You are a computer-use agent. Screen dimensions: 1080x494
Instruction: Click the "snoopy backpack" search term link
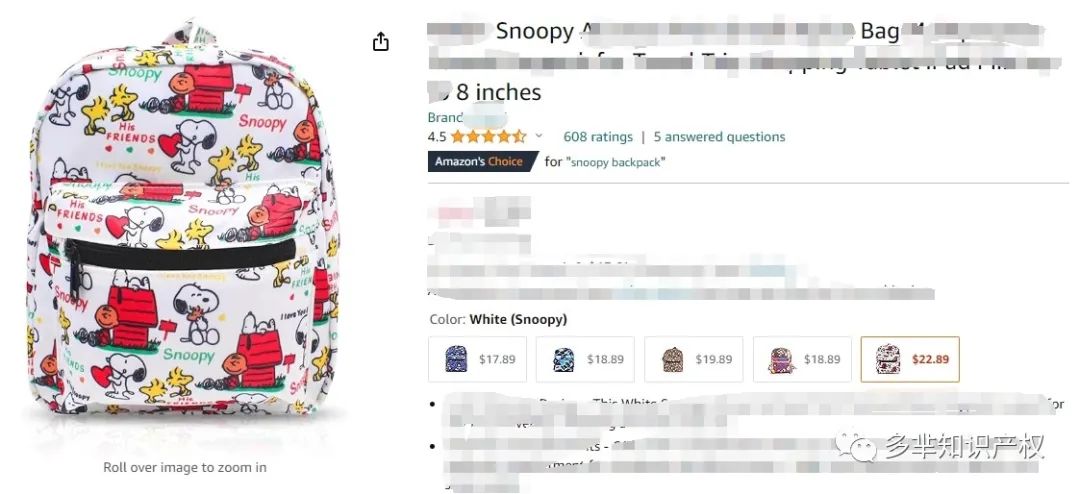(x=615, y=162)
